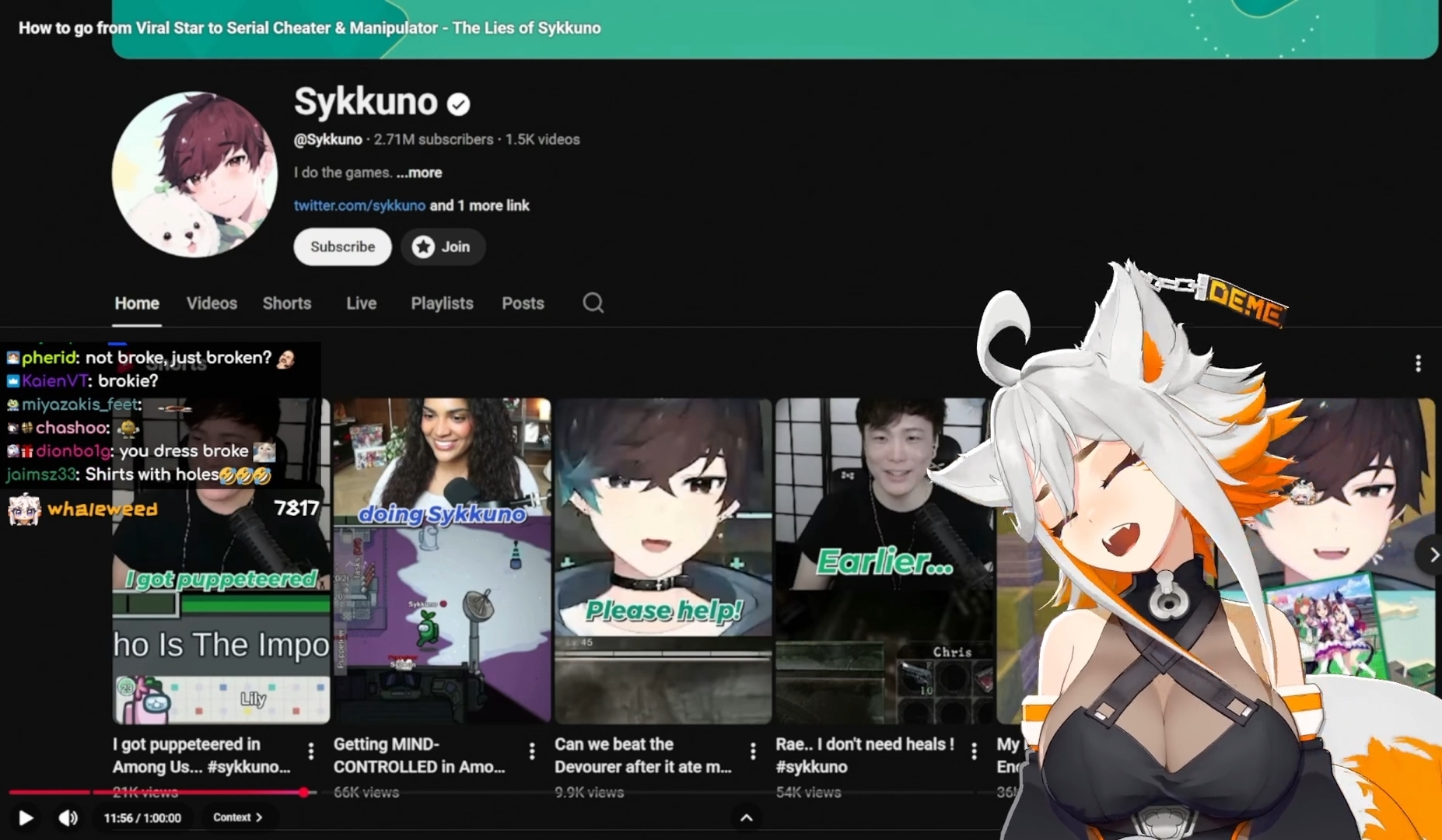This screenshot has height=840, width=1442.
Task: Click the verified checkmark badge beside Sykkuno
Action: point(459,104)
